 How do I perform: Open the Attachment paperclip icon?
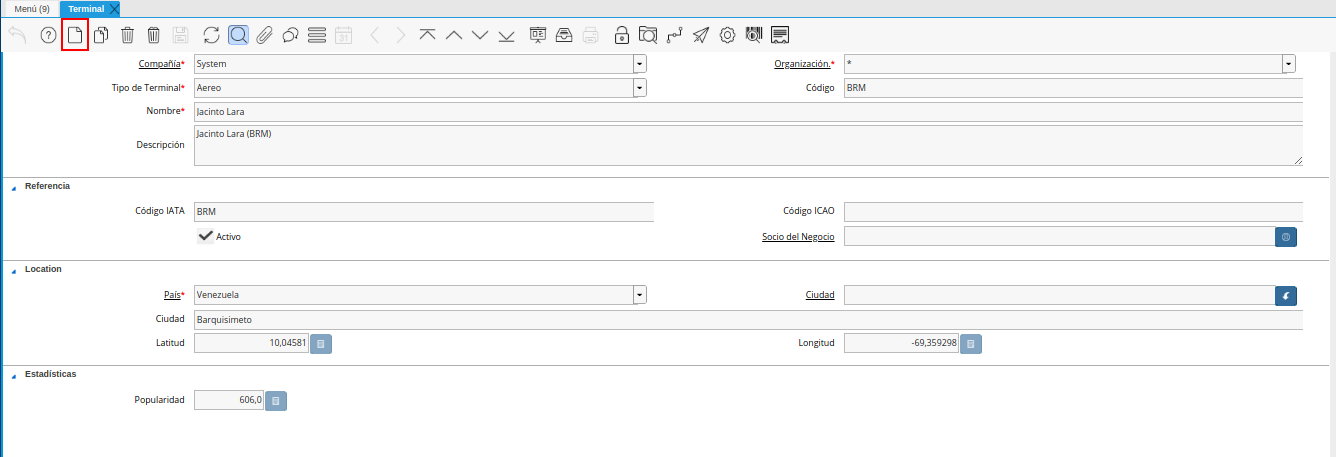264,36
